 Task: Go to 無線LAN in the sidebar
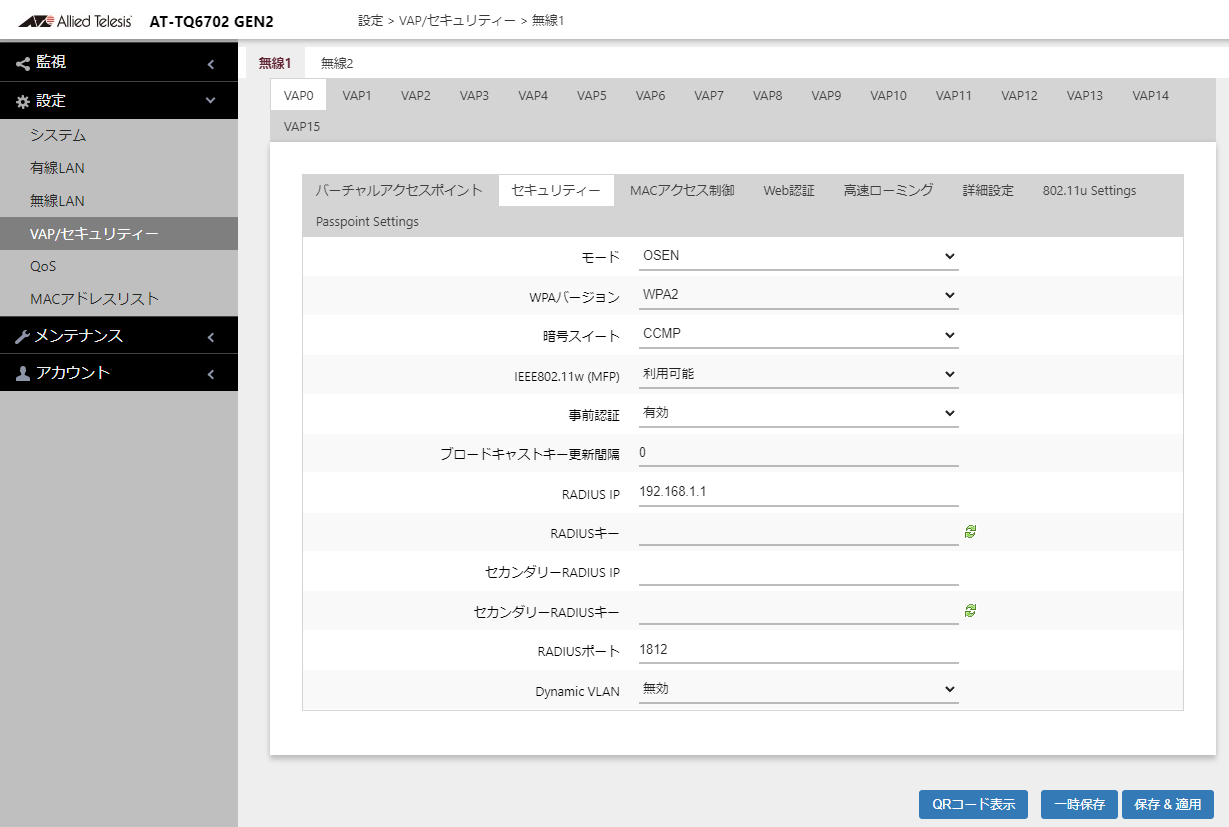[x=119, y=201]
